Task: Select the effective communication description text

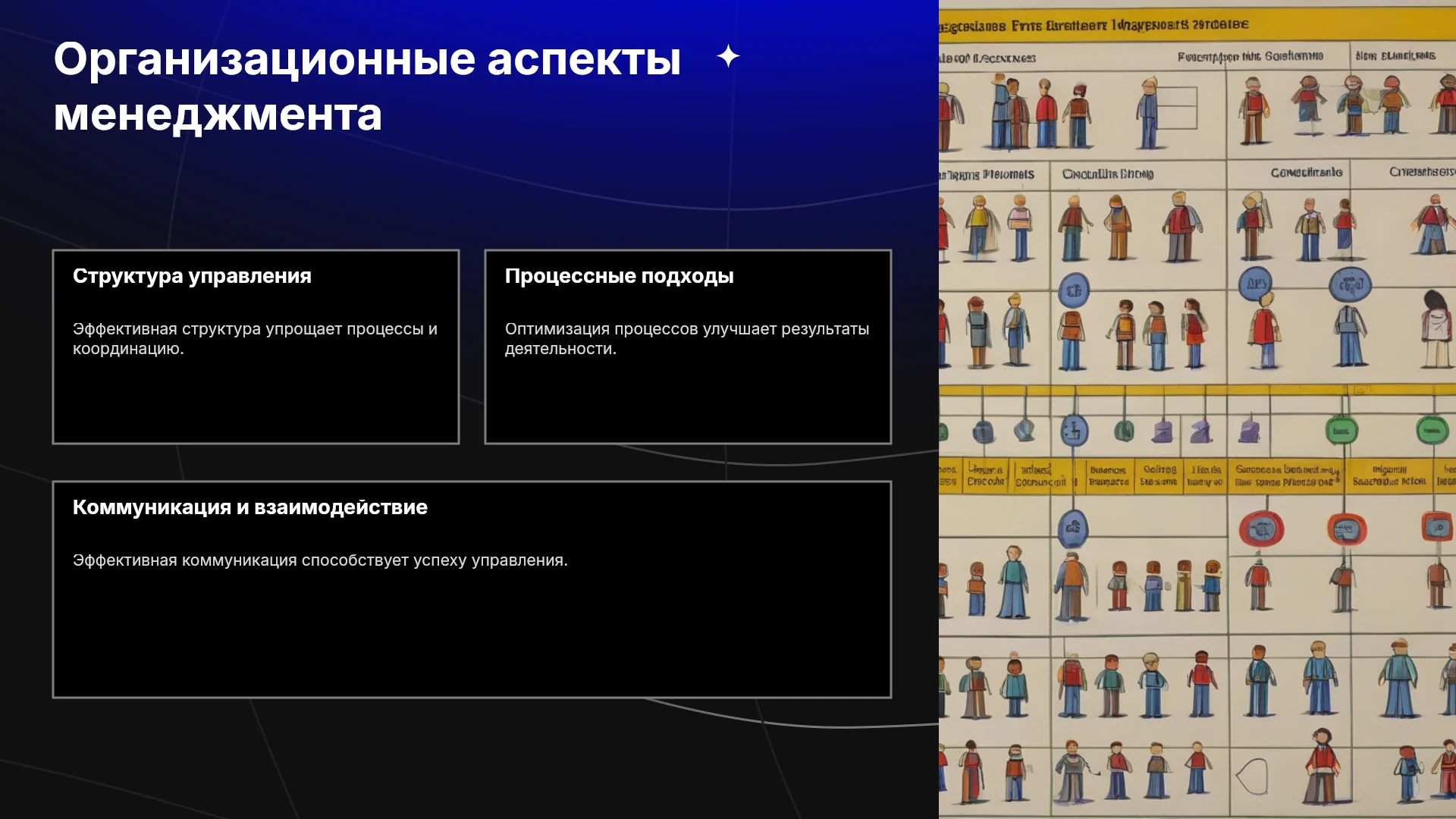Action: coord(320,560)
